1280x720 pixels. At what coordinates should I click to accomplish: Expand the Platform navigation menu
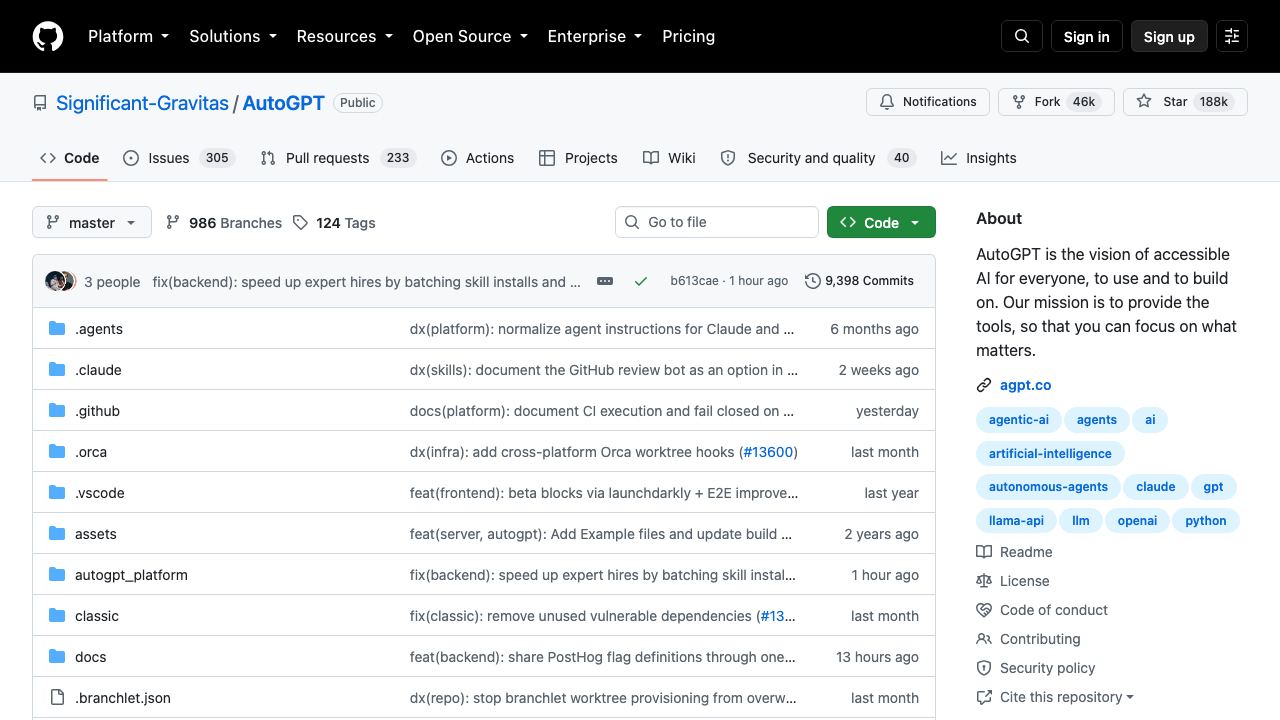129,36
